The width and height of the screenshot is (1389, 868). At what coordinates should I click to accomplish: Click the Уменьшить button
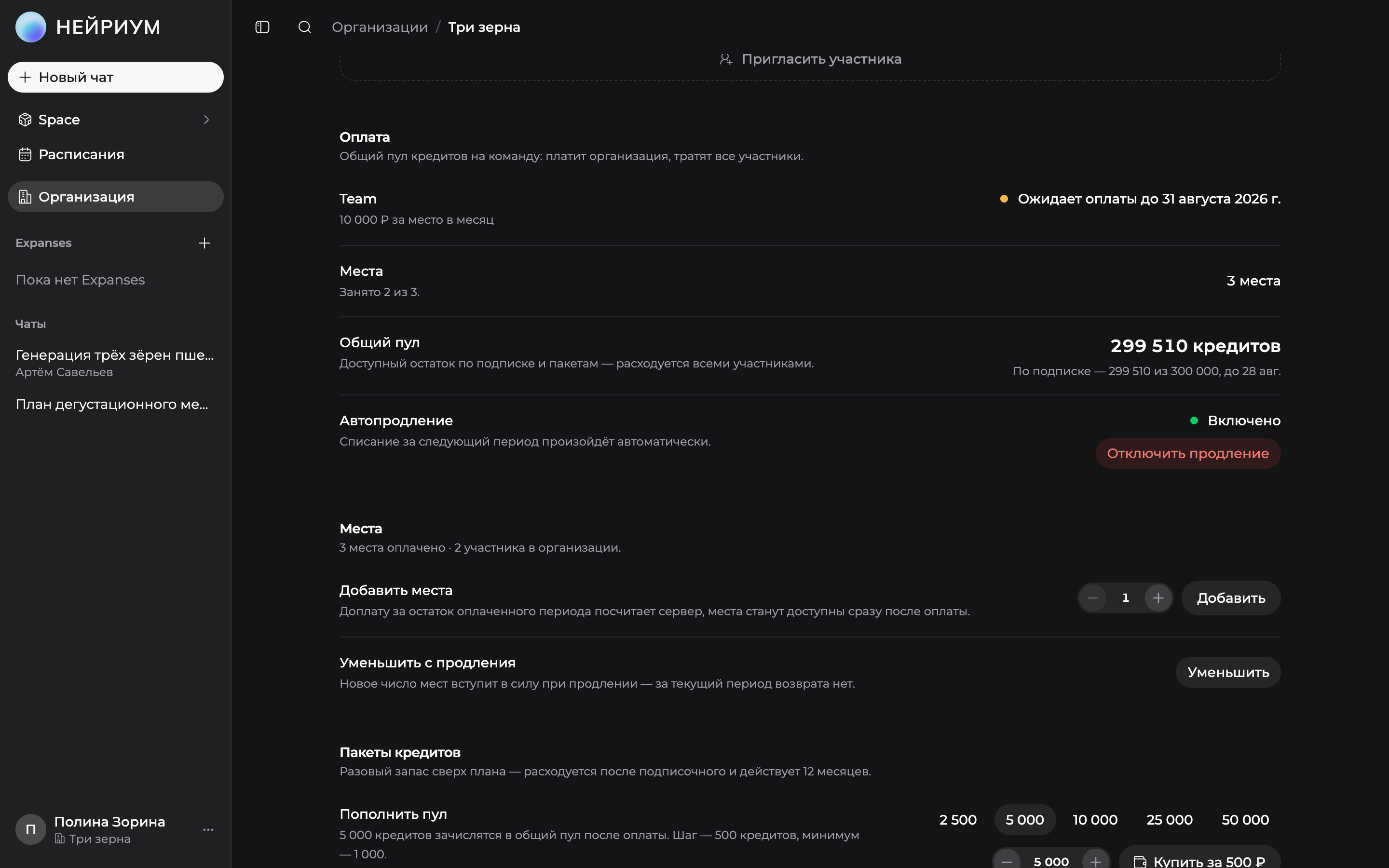pyautogui.click(x=1228, y=672)
